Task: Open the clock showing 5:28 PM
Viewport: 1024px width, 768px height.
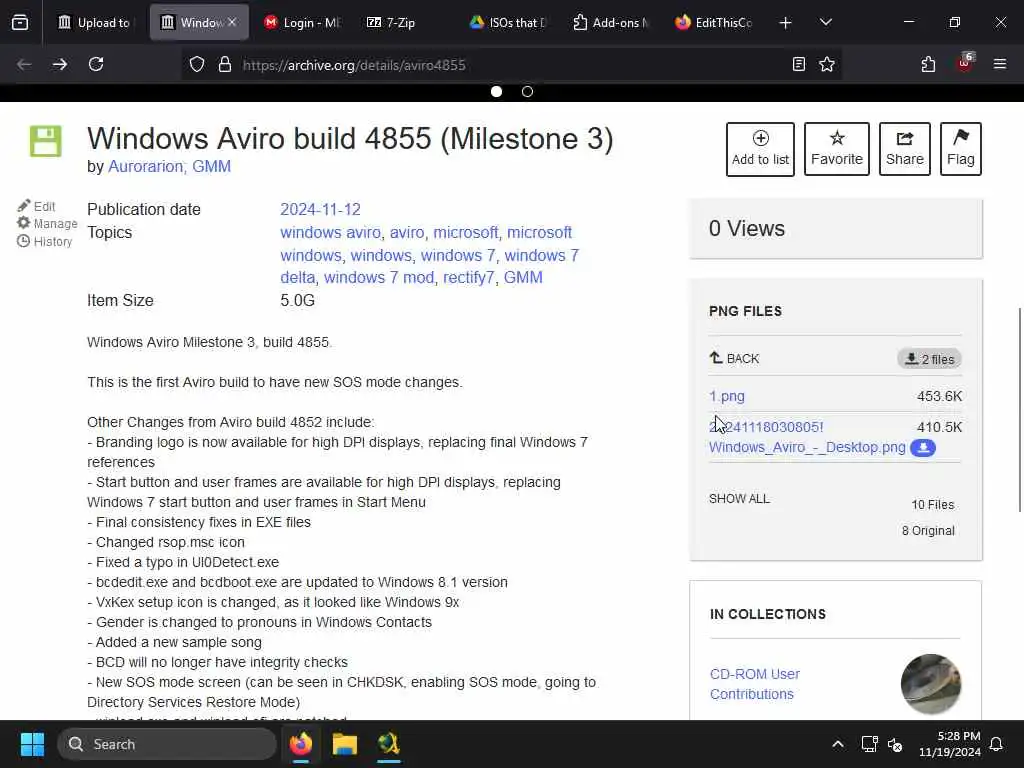Action: pos(950,744)
